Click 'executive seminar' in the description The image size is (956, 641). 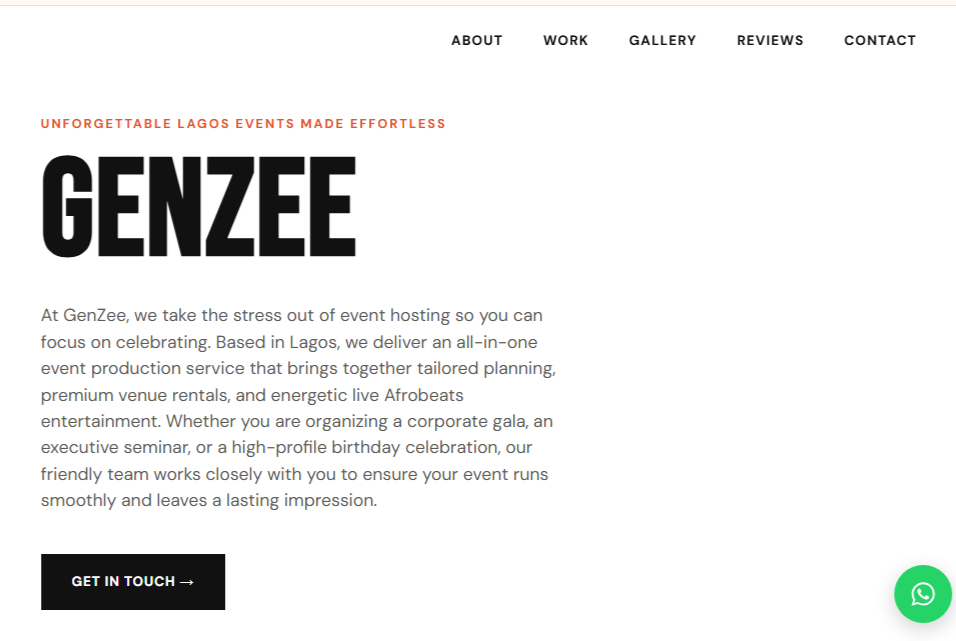point(115,448)
